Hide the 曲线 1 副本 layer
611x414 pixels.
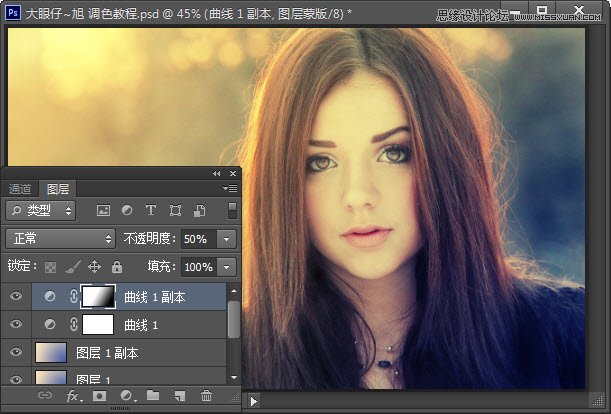(15, 297)
